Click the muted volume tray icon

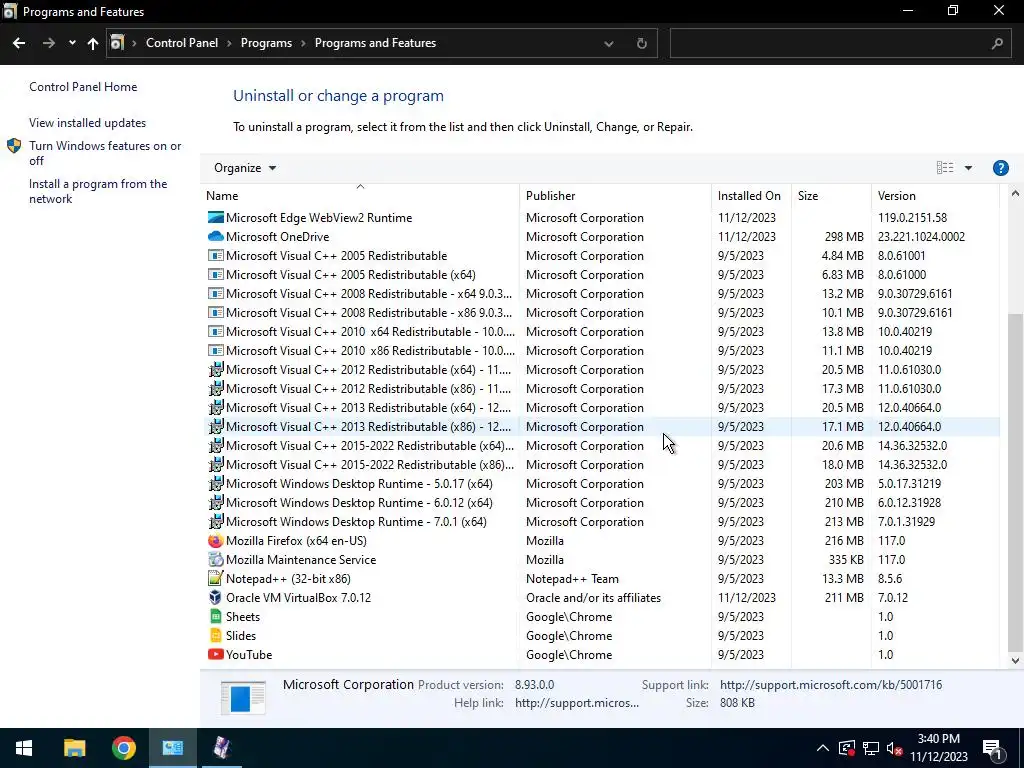pyautogui.click(x=894, y=748)
